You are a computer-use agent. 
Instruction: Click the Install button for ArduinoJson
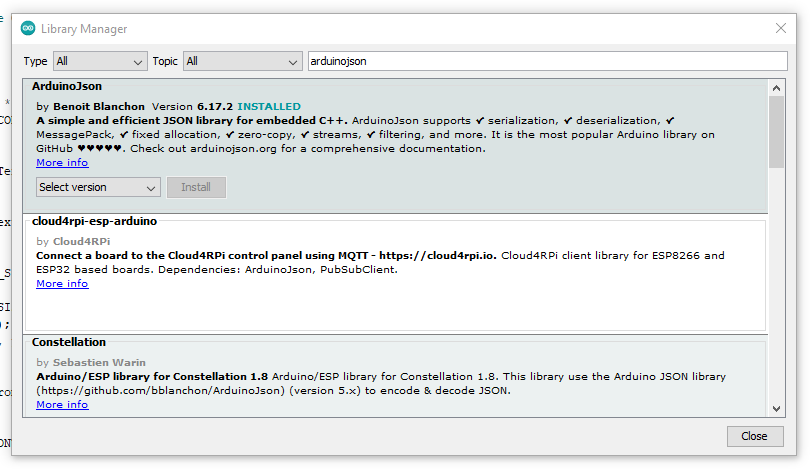point(196,187)
